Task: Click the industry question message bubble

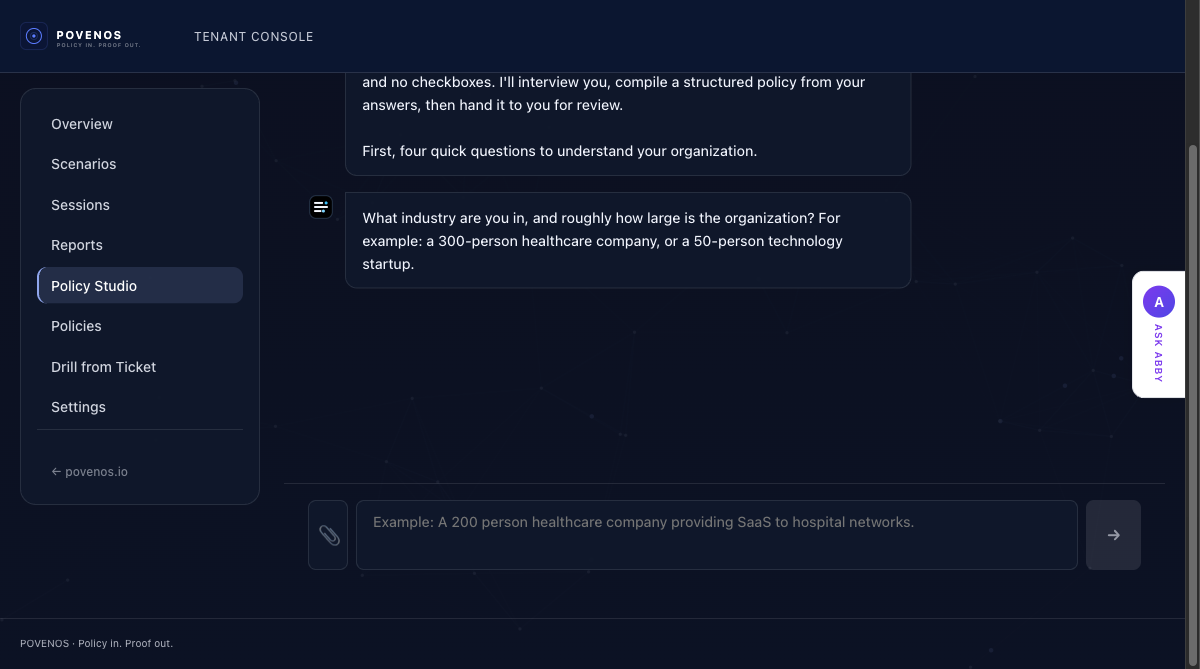Action: point(628,241)
